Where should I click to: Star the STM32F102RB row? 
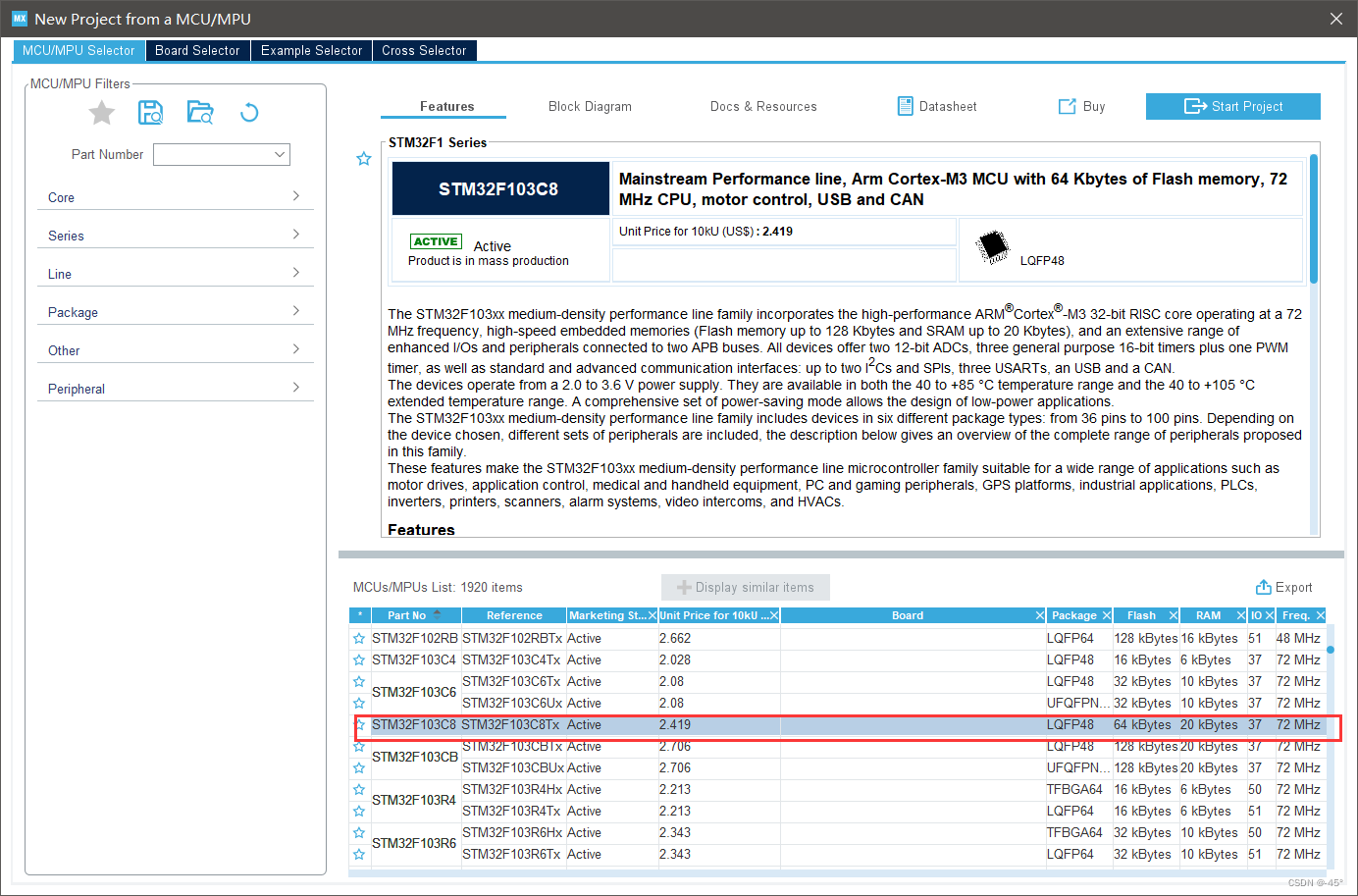(x=359, y=639)
